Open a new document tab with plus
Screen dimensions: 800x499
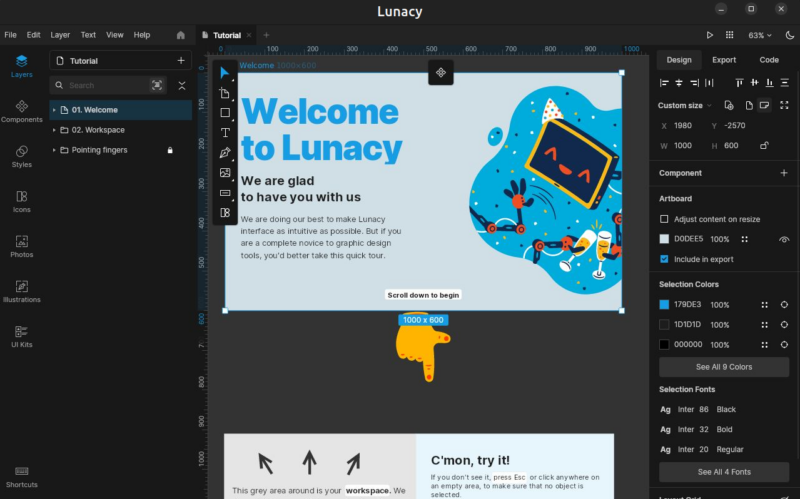tap(266, 35)
